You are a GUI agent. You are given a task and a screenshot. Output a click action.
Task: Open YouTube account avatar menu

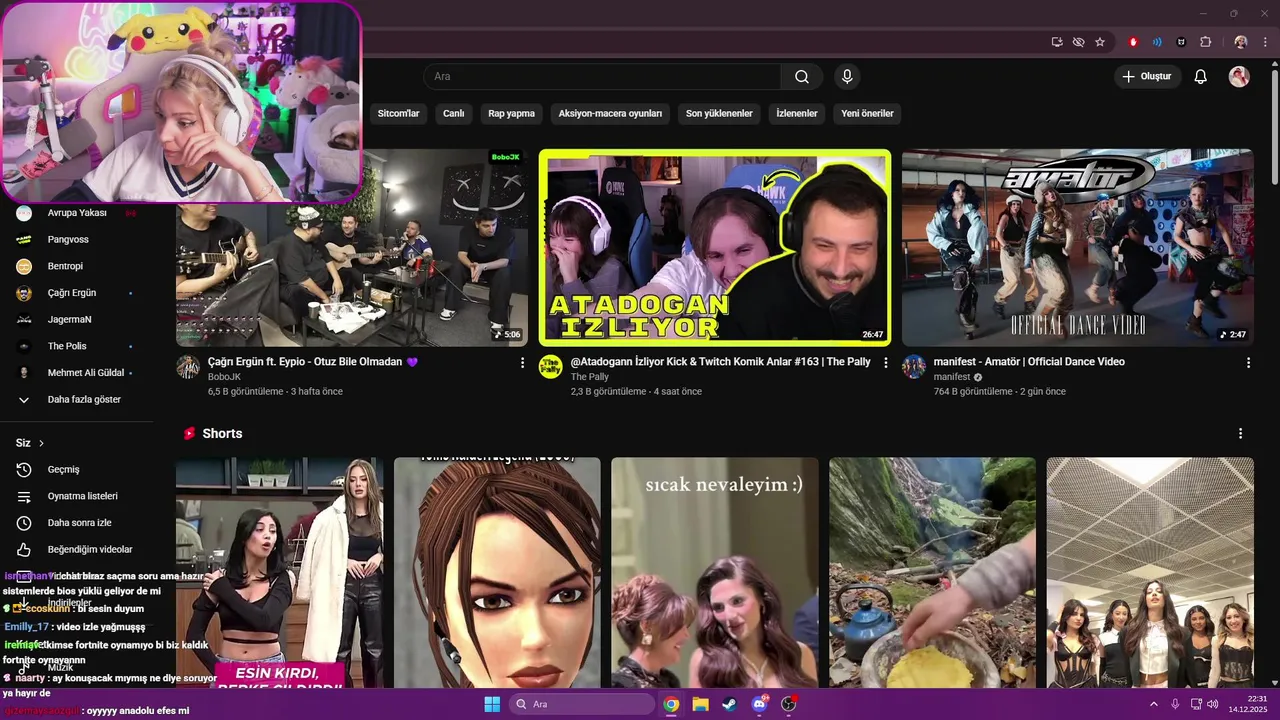point(1239,77)
